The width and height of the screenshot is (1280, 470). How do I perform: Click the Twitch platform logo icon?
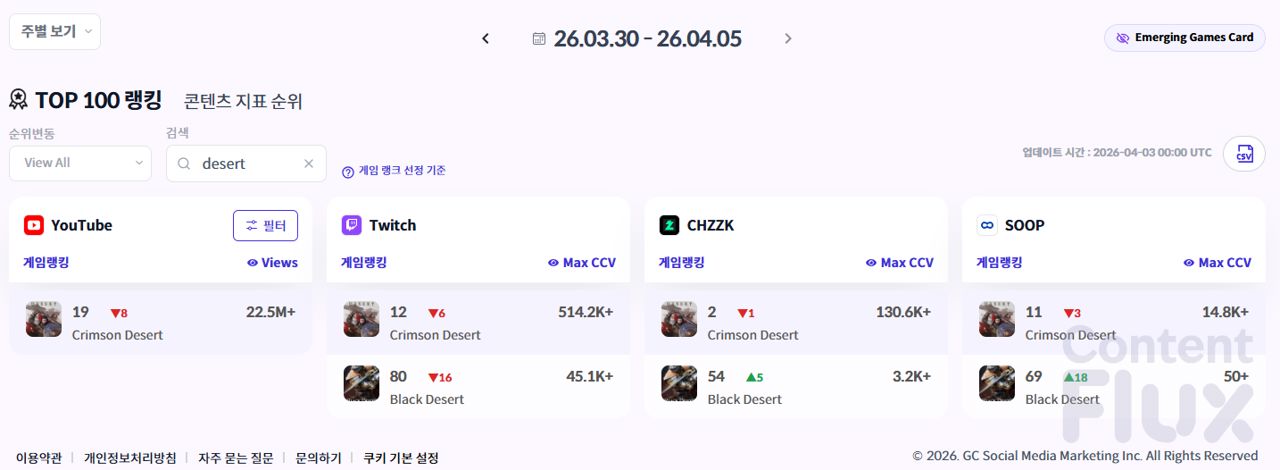pyautogui.click(x=352, y=225)
